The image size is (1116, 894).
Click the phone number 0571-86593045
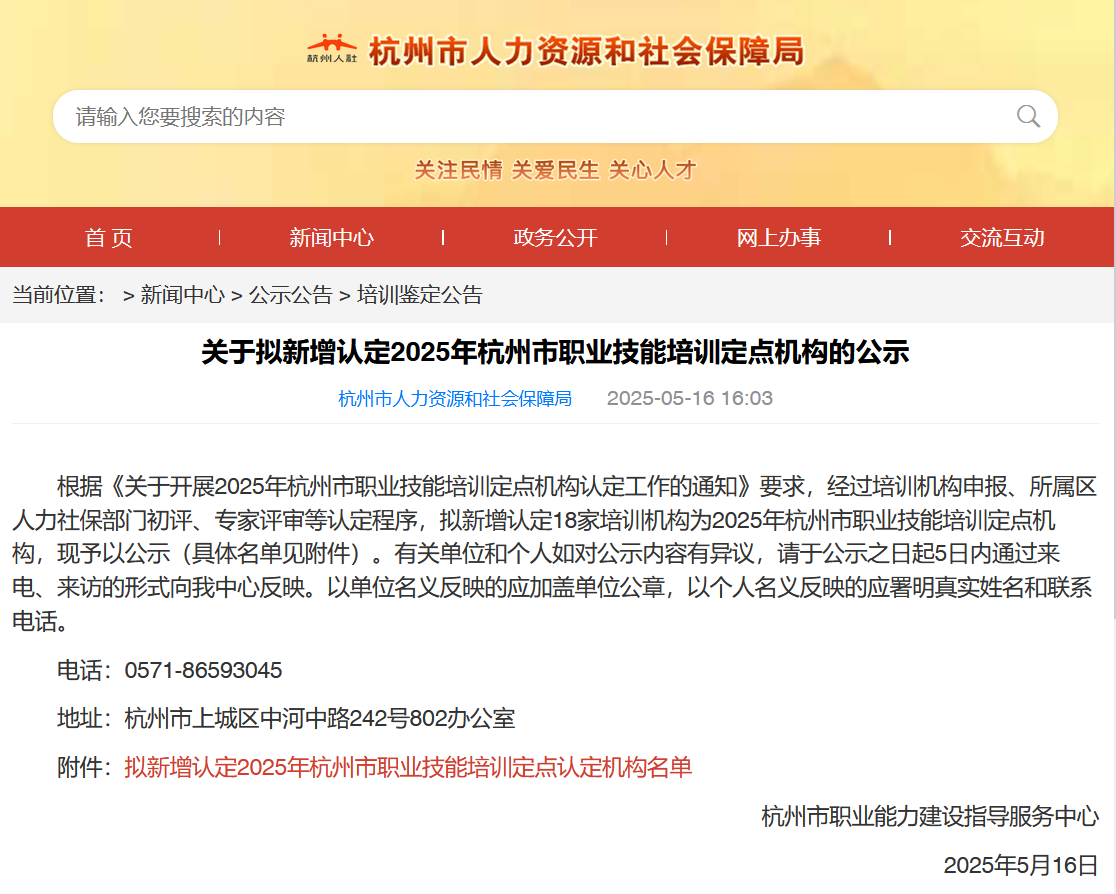pyautogui.click(x=203, y=670)
